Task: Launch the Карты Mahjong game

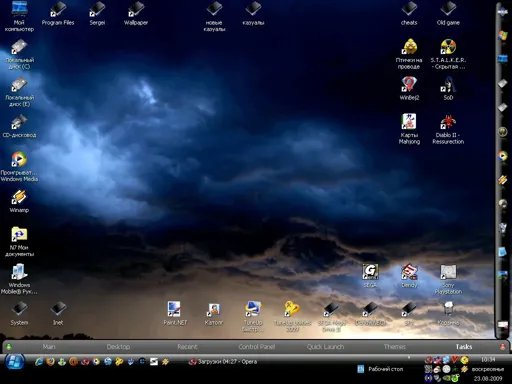Action: (x=409, y=129)
